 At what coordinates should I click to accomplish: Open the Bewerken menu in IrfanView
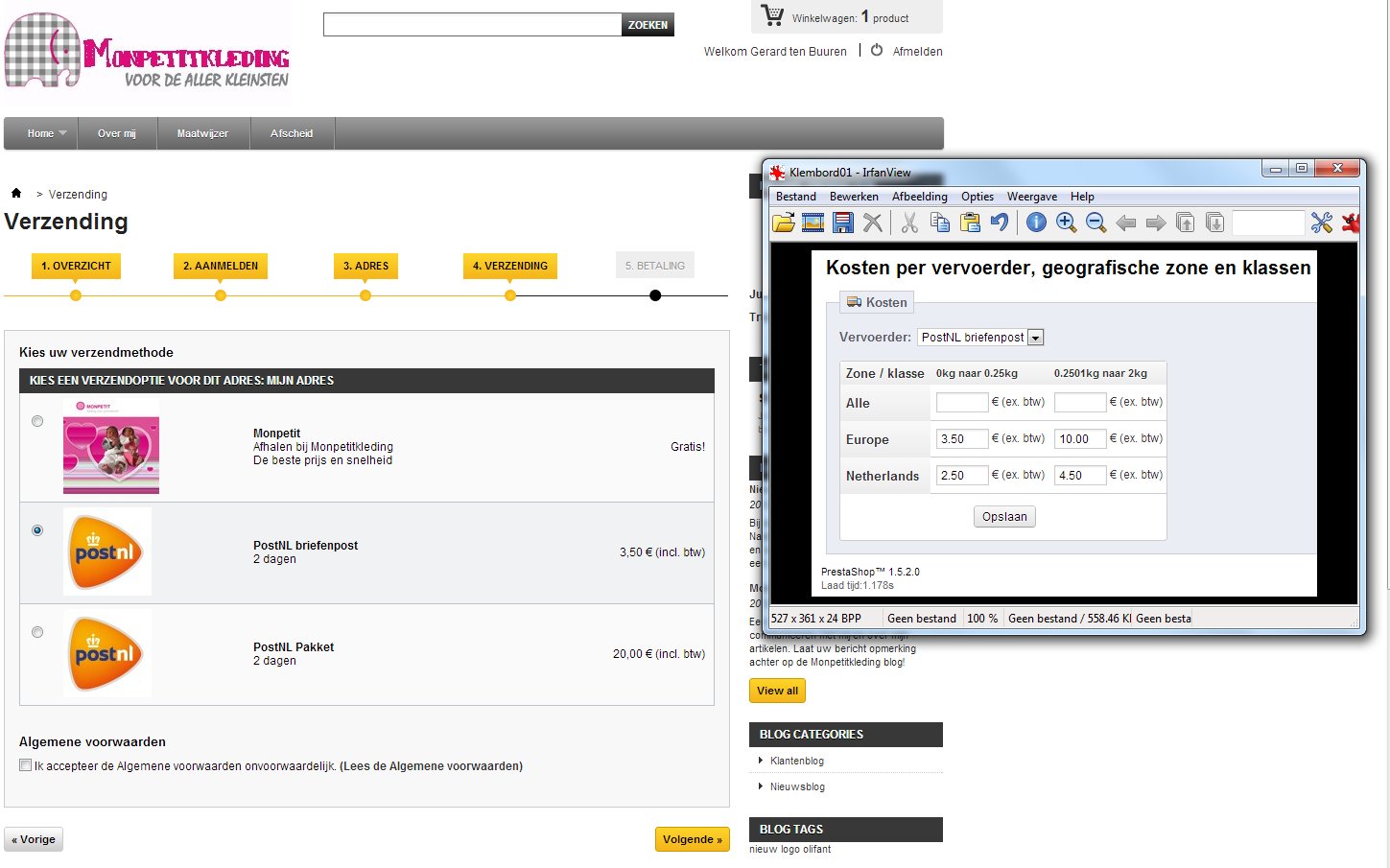tap(854, 197)
